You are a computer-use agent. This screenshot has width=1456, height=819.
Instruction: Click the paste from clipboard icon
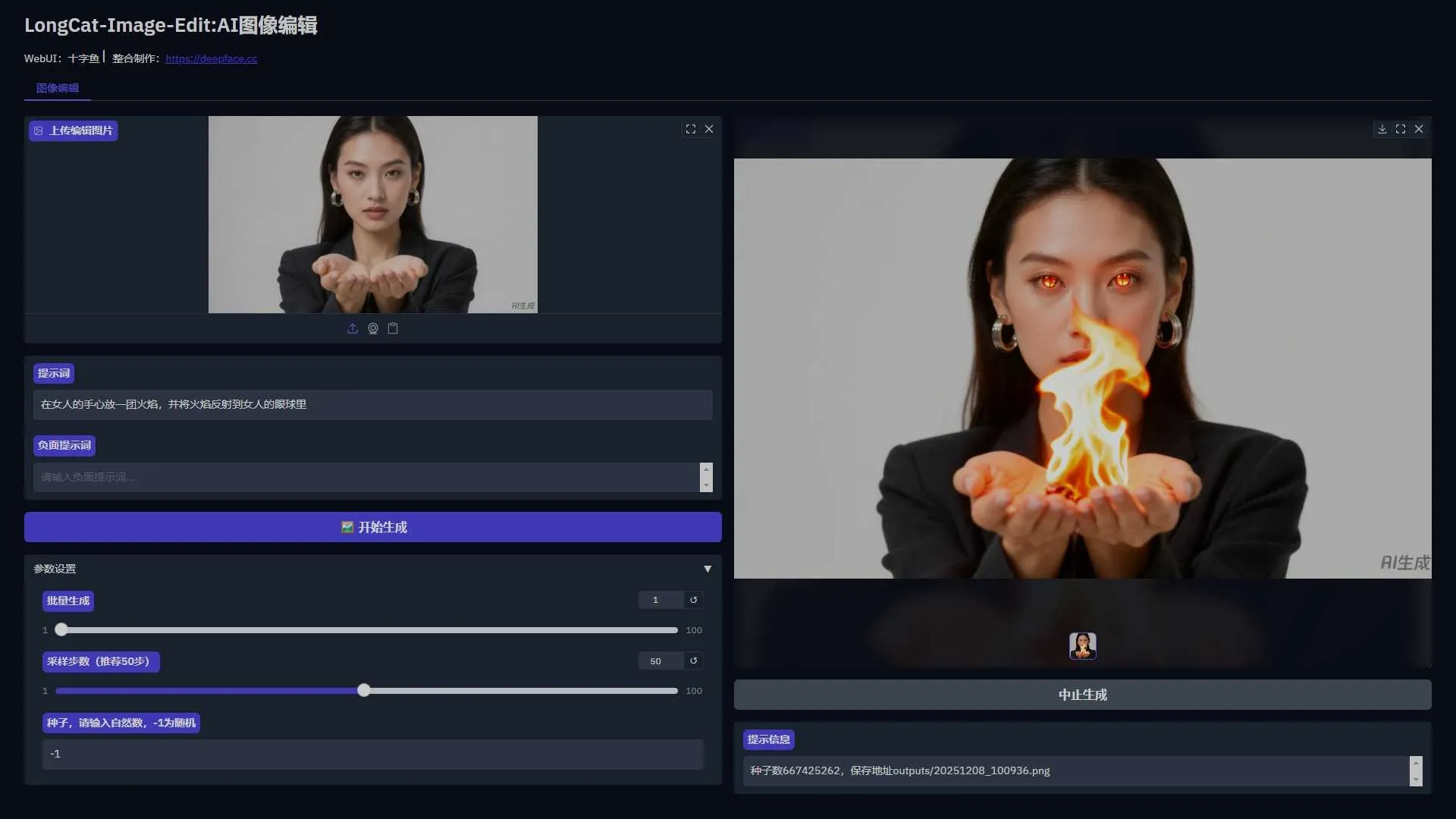tap(393, 328)
